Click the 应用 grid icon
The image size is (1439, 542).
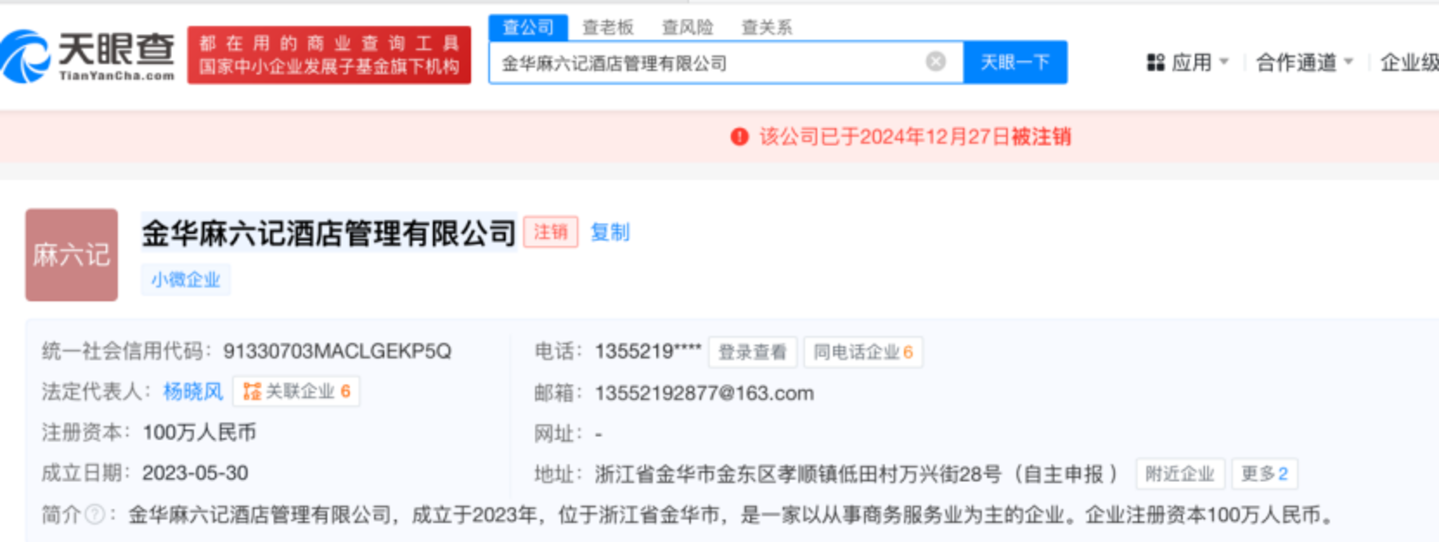click(1155, 63)
